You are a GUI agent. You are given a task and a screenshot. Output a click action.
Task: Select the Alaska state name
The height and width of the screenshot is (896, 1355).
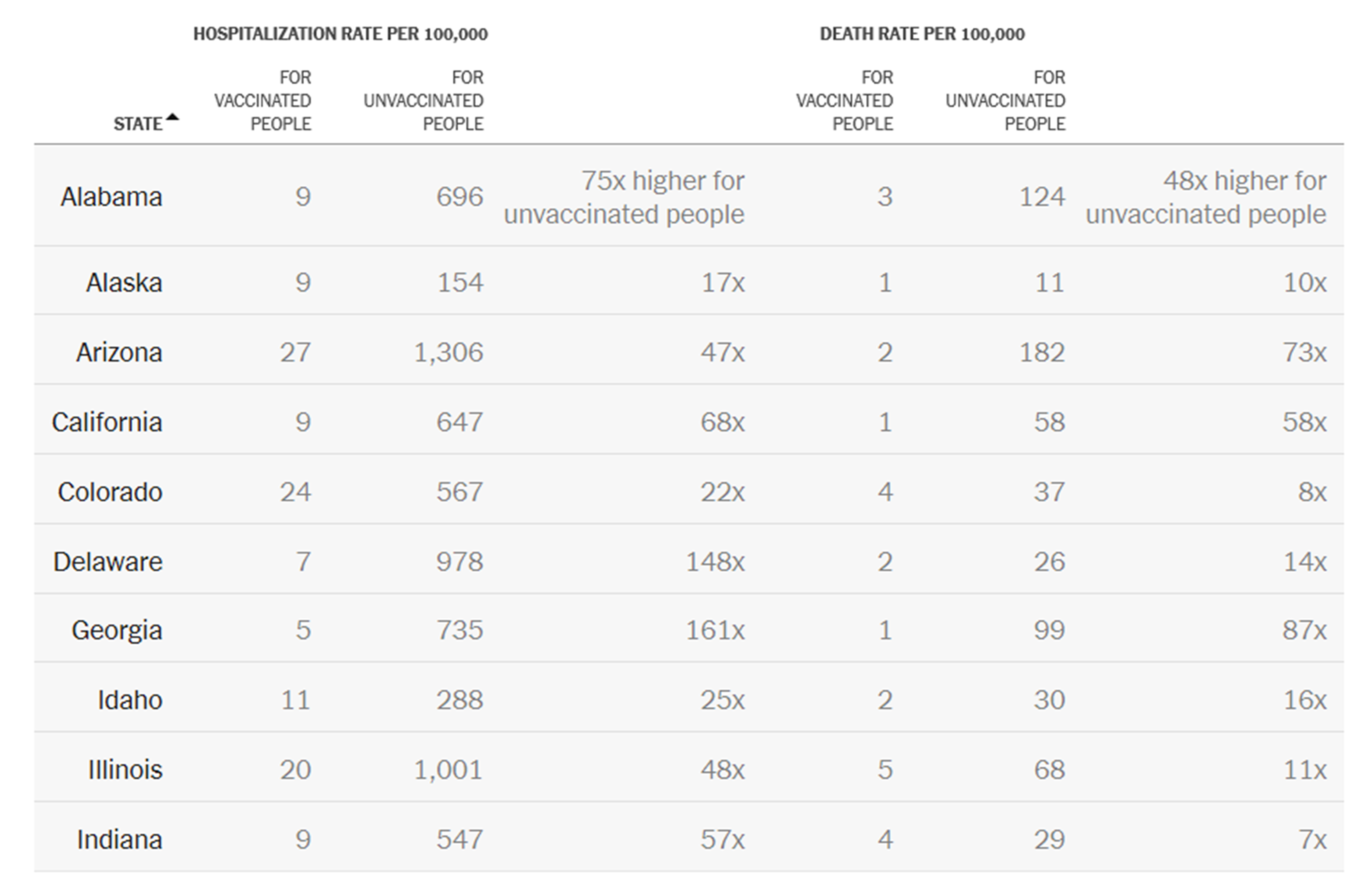tap(124, 282)
